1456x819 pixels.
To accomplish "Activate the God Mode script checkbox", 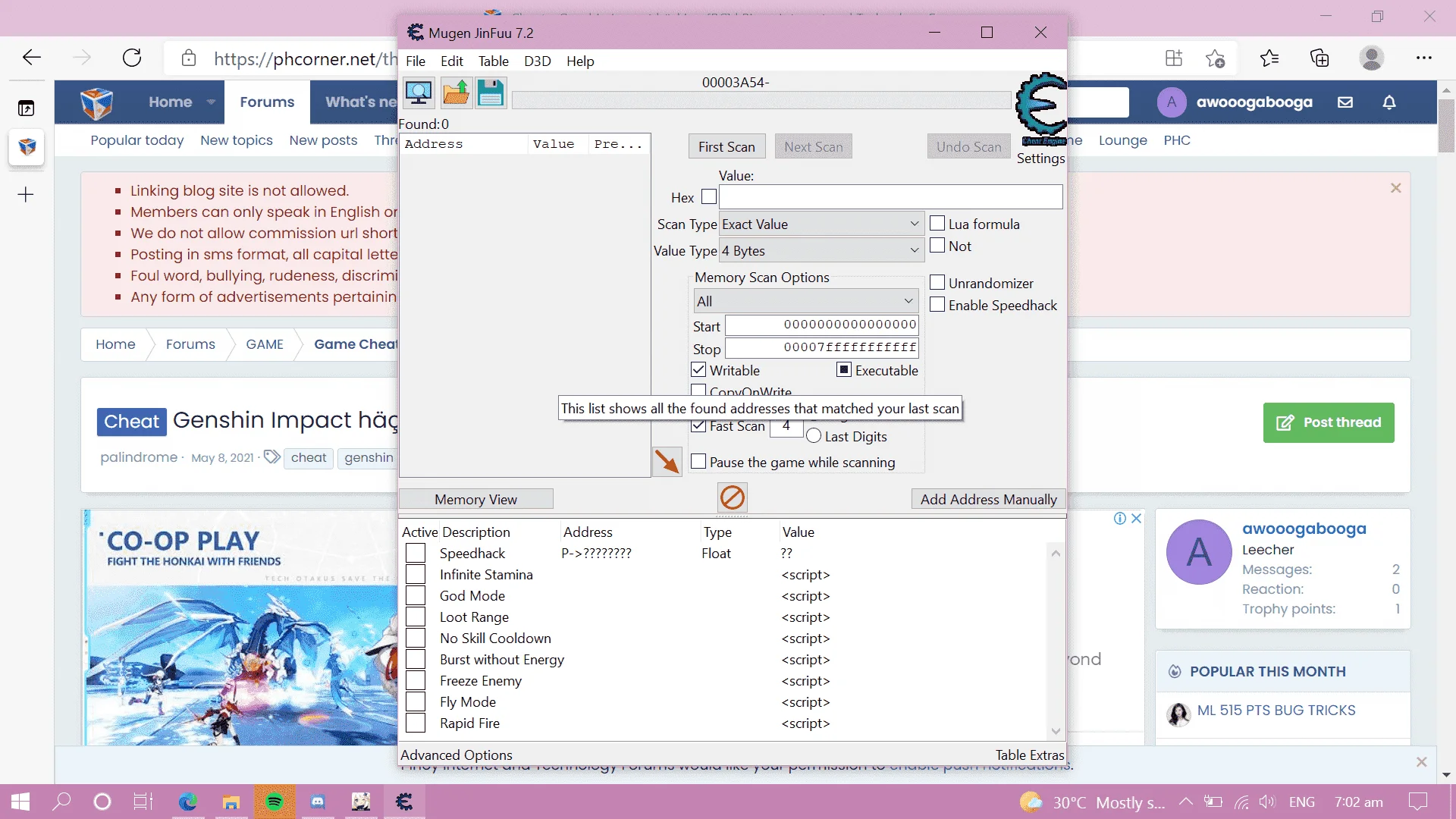I will pos(416,596).
